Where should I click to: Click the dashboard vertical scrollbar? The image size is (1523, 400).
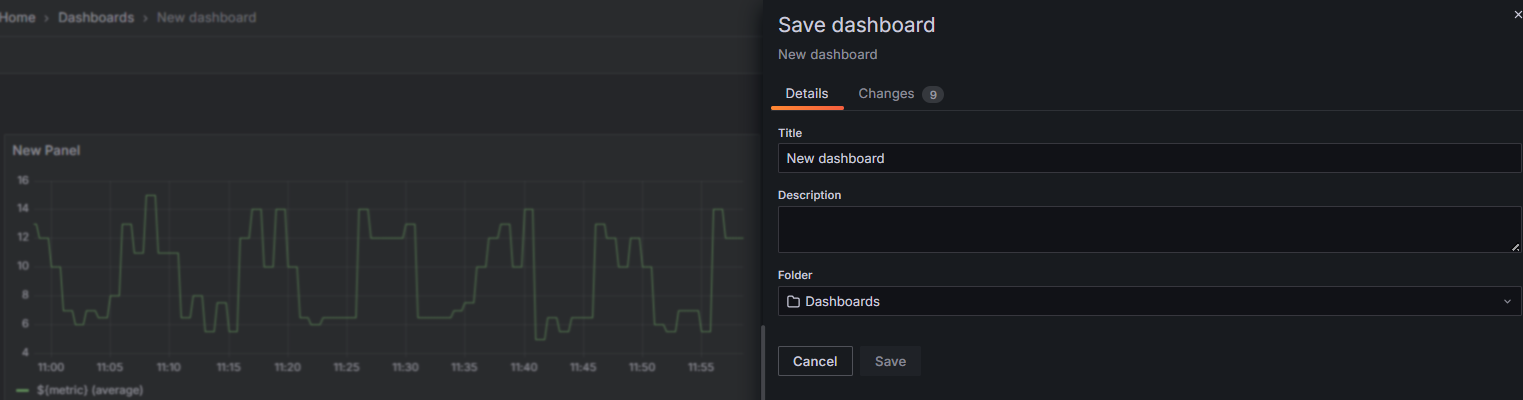coord(762,360)
